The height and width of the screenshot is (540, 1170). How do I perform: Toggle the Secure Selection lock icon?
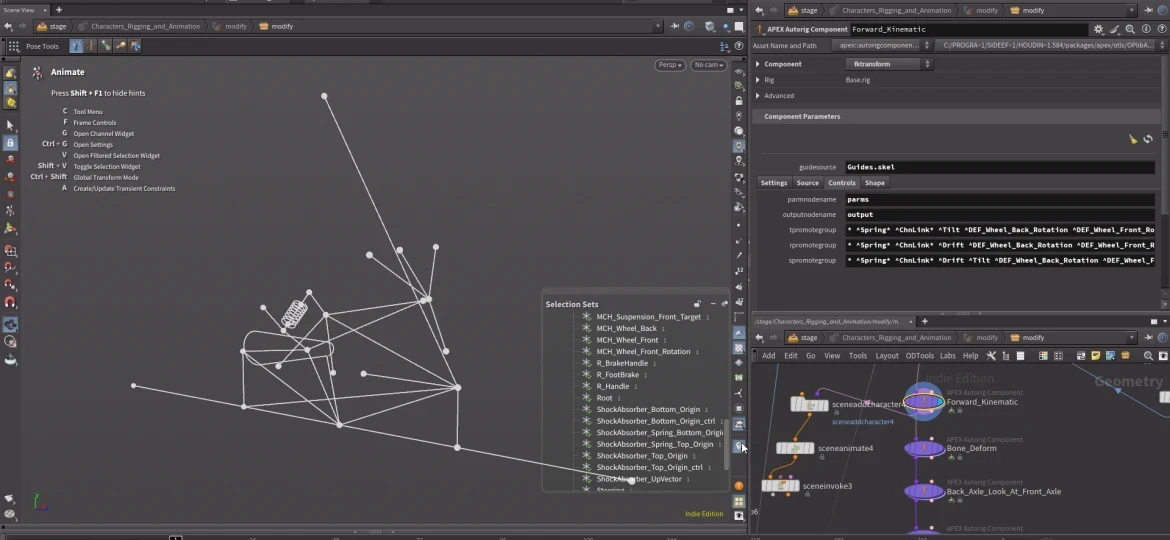pyautogui.click(x=10, y=142)
